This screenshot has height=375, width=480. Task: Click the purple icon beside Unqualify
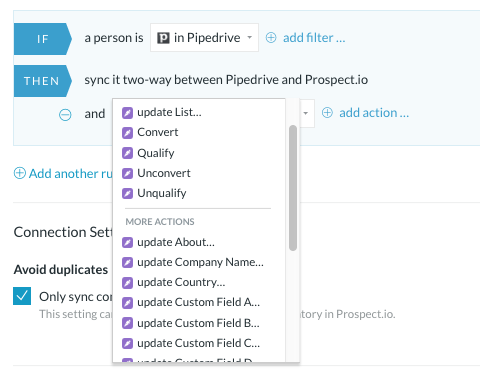pyautogui.click(x=127, y=193)
